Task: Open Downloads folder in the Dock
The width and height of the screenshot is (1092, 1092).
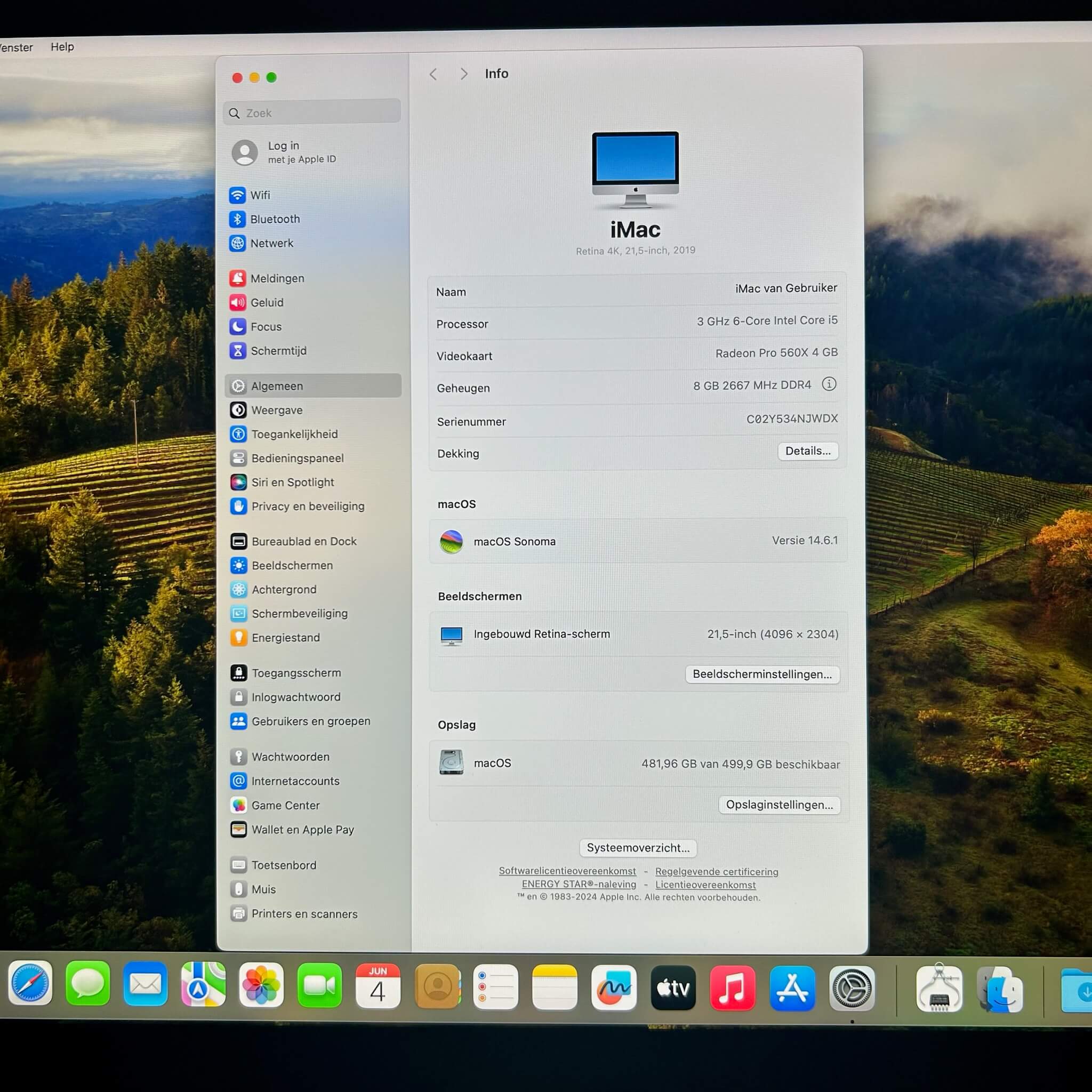Action: coord(1077,991)
